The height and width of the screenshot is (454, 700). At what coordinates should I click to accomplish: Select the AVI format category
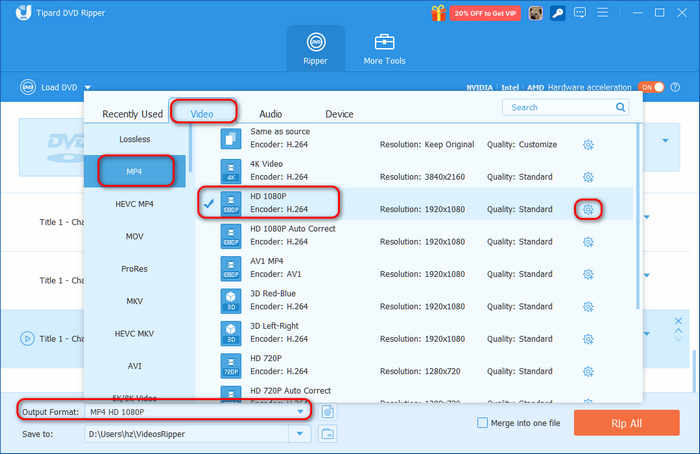tap(135, 366)
